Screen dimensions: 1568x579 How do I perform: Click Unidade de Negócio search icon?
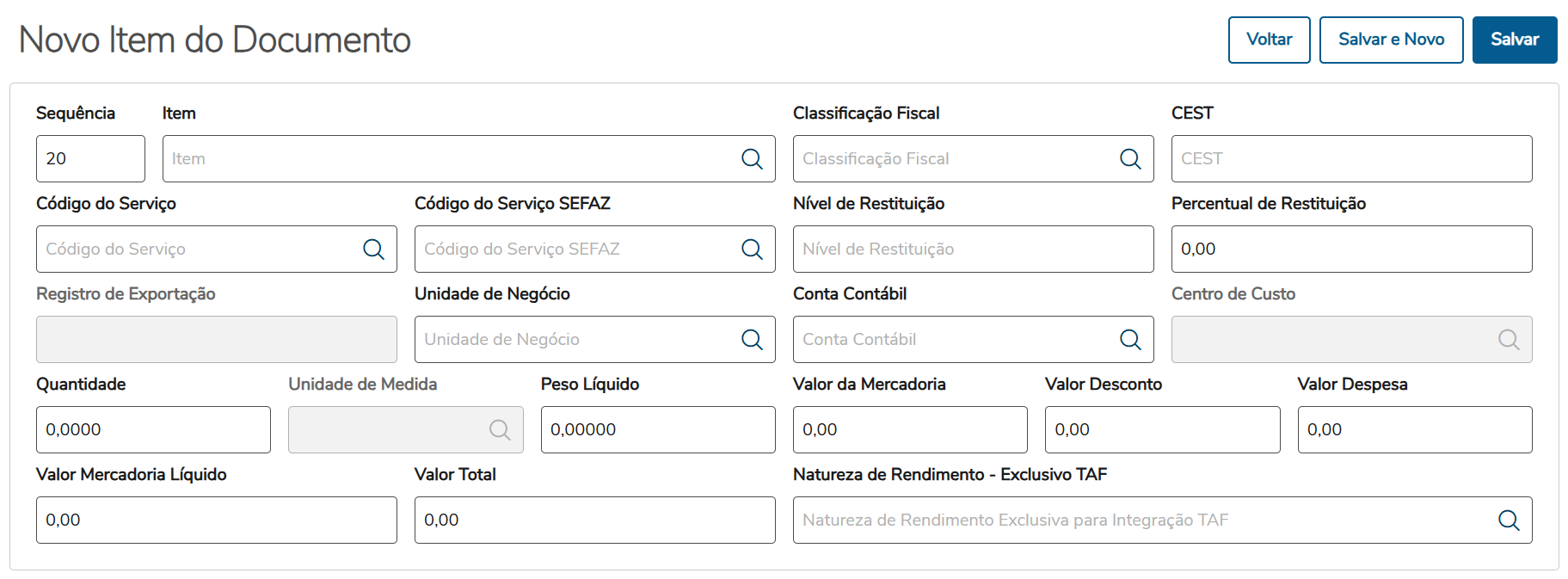(752, 340)
